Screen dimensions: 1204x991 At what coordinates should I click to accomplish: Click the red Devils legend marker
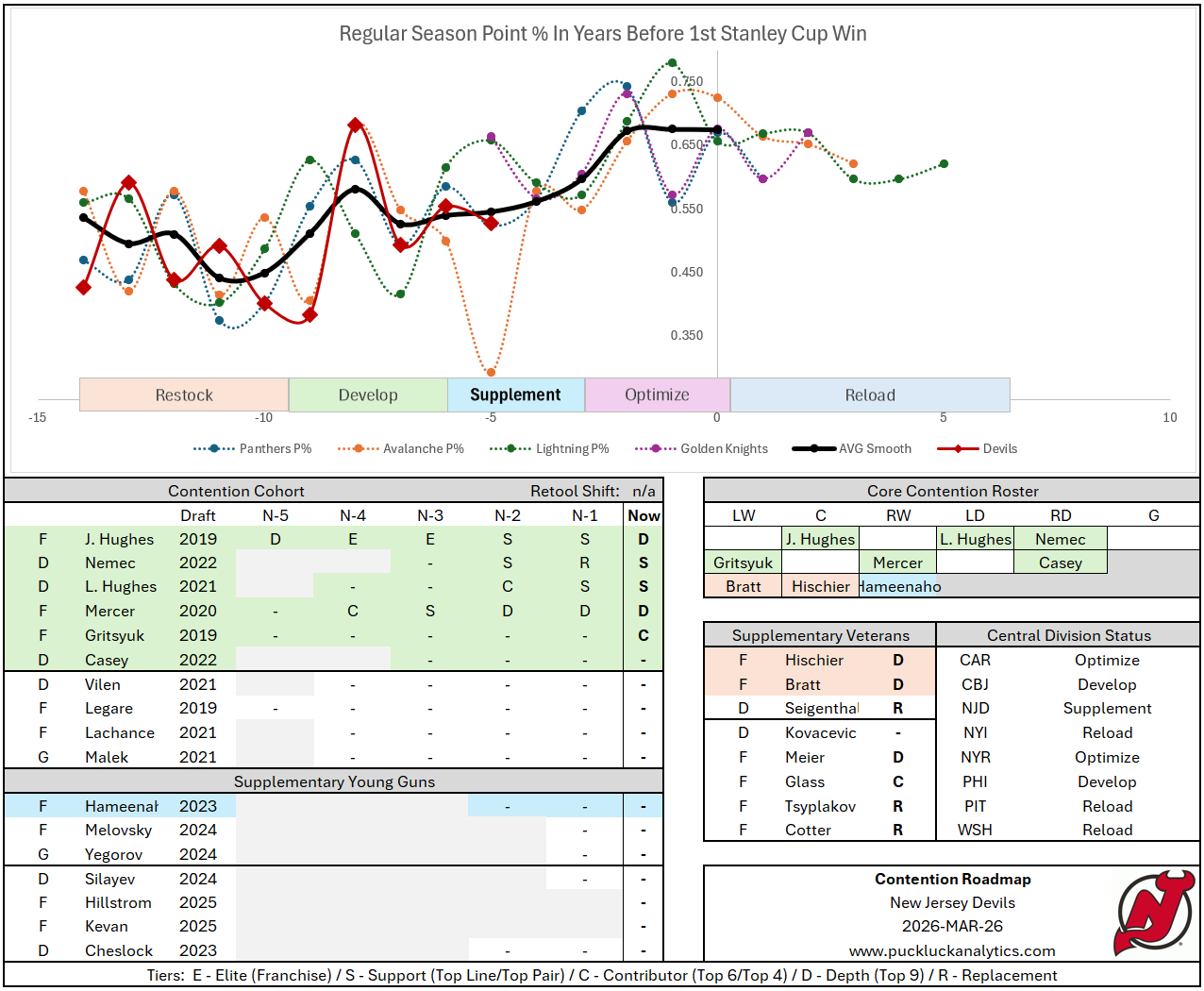(959, 449)
